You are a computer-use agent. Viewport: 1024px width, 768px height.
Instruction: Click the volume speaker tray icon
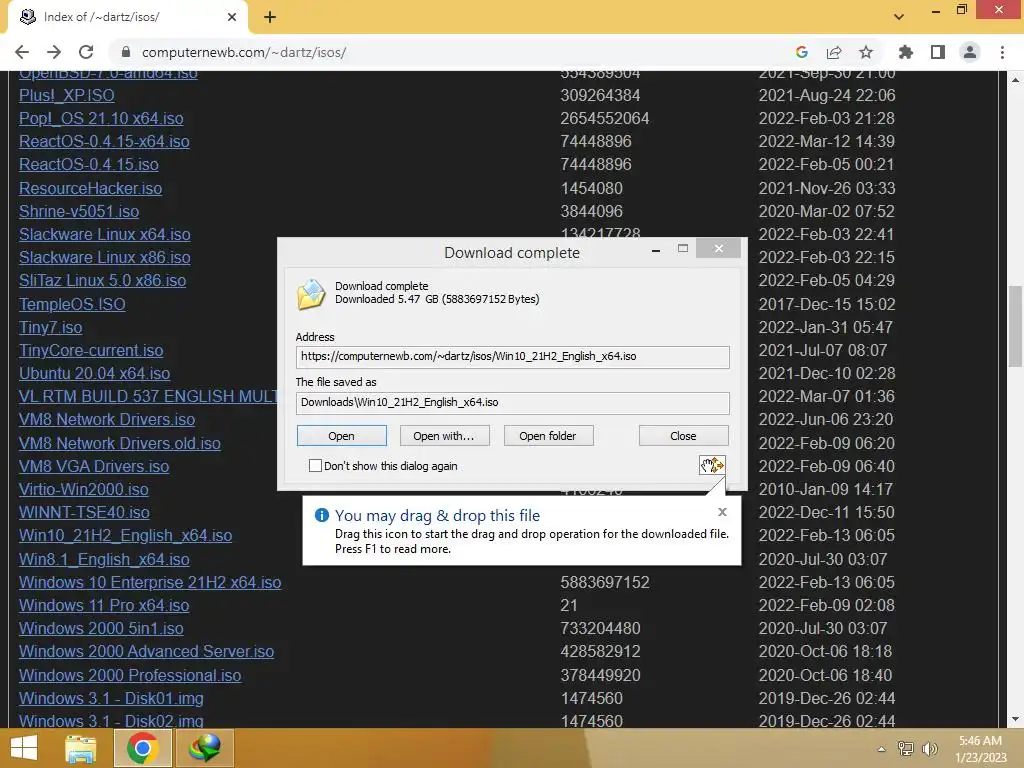(929, 749)
